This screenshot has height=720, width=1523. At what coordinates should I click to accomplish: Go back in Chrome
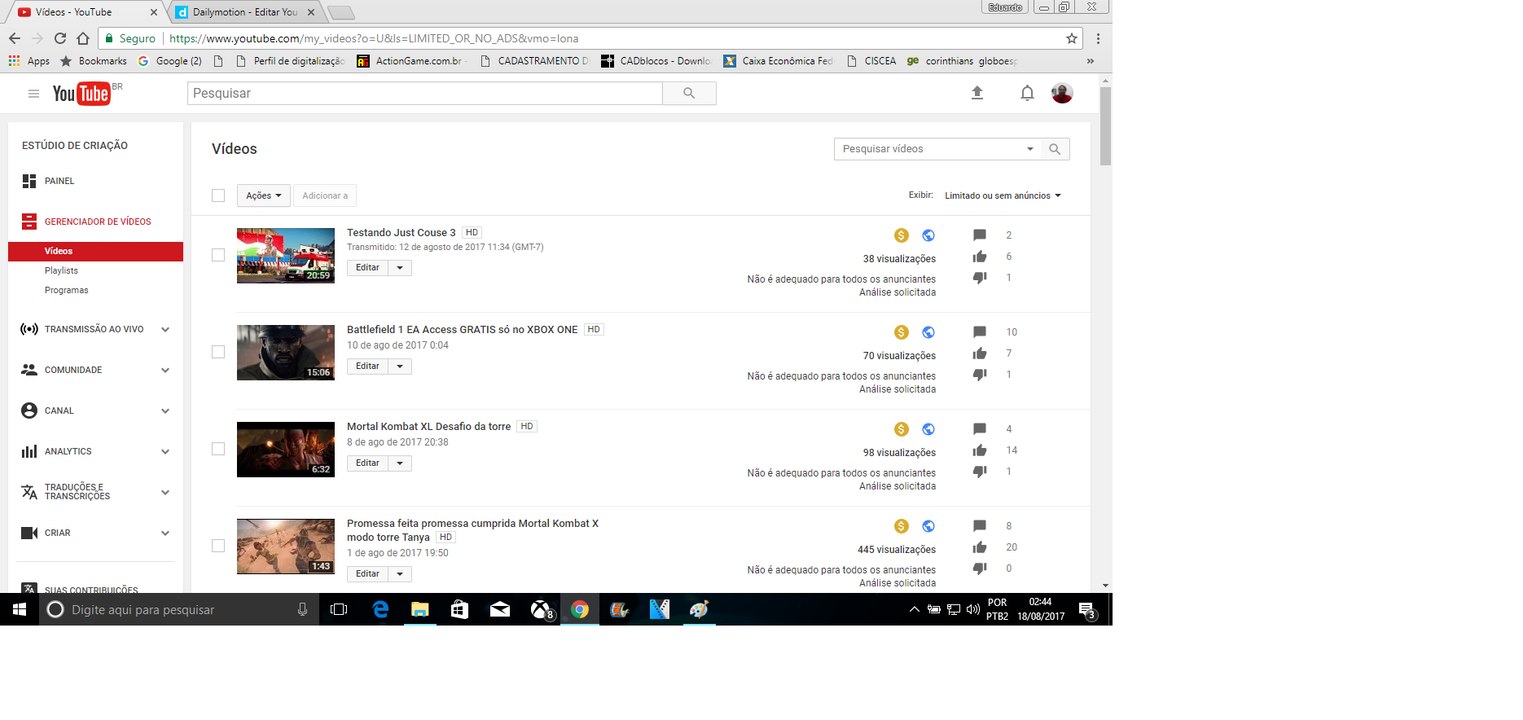(14, 38)
